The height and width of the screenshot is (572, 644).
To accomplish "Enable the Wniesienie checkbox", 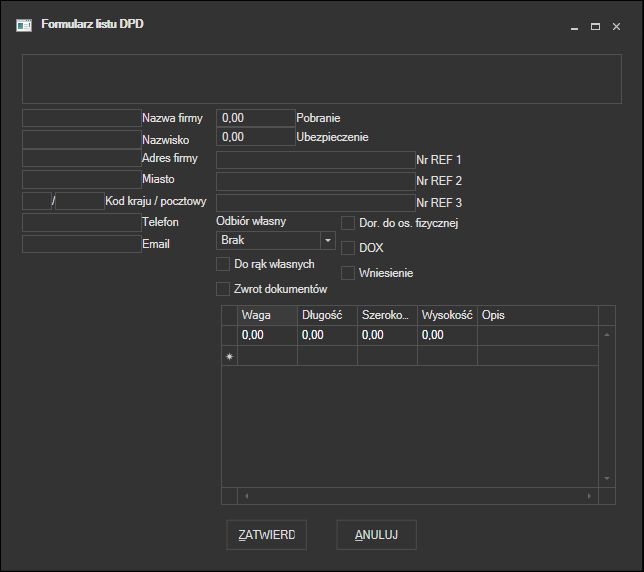I will (348, 273).
